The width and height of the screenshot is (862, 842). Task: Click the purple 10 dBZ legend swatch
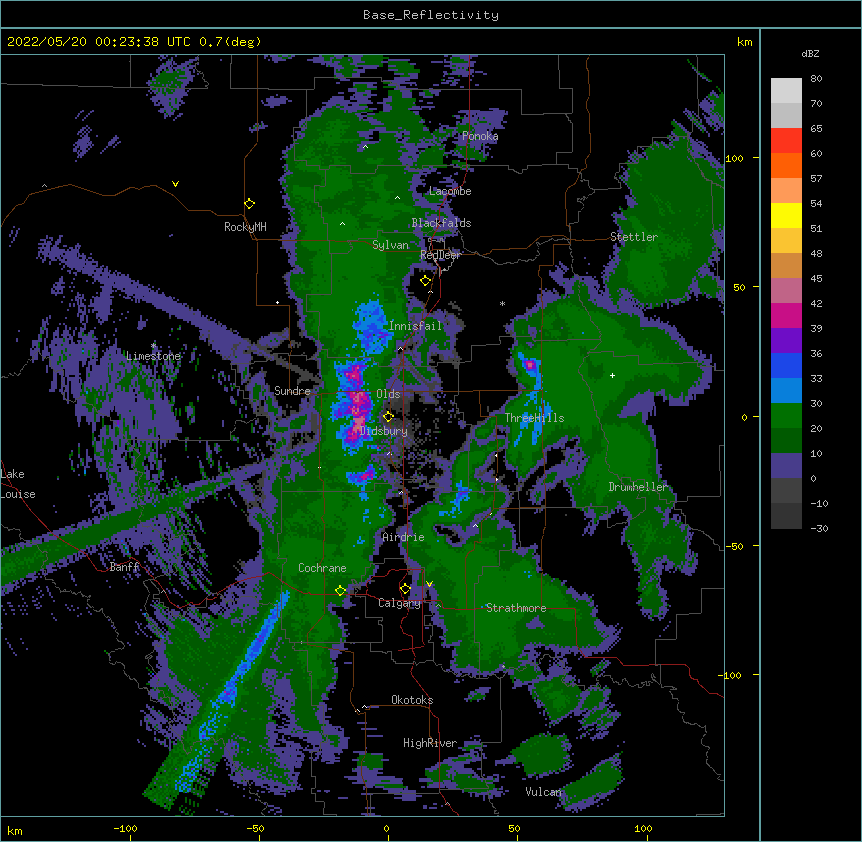[786, 466]
